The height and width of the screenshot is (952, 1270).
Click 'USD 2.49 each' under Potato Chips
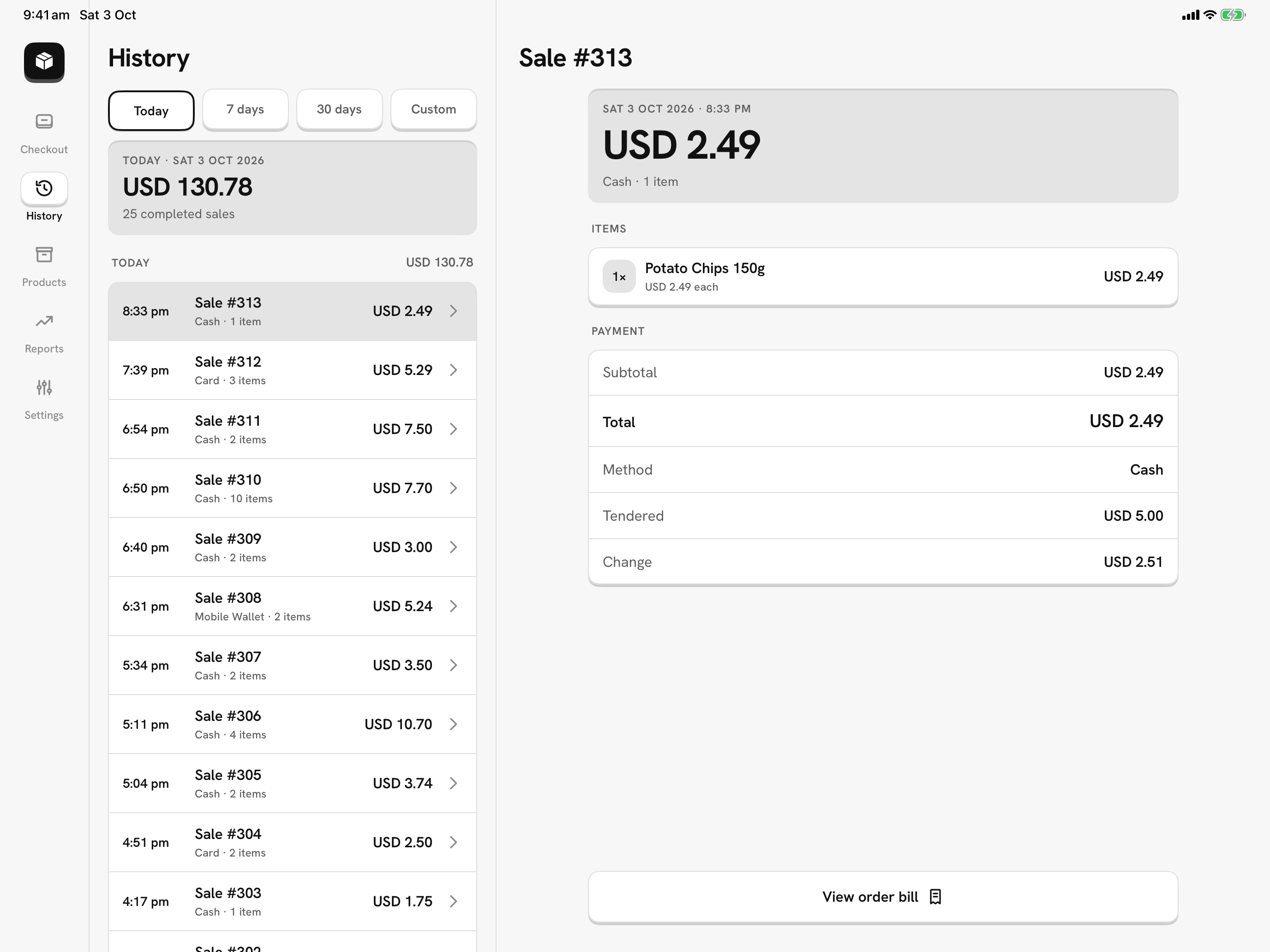tap(682, 287)
